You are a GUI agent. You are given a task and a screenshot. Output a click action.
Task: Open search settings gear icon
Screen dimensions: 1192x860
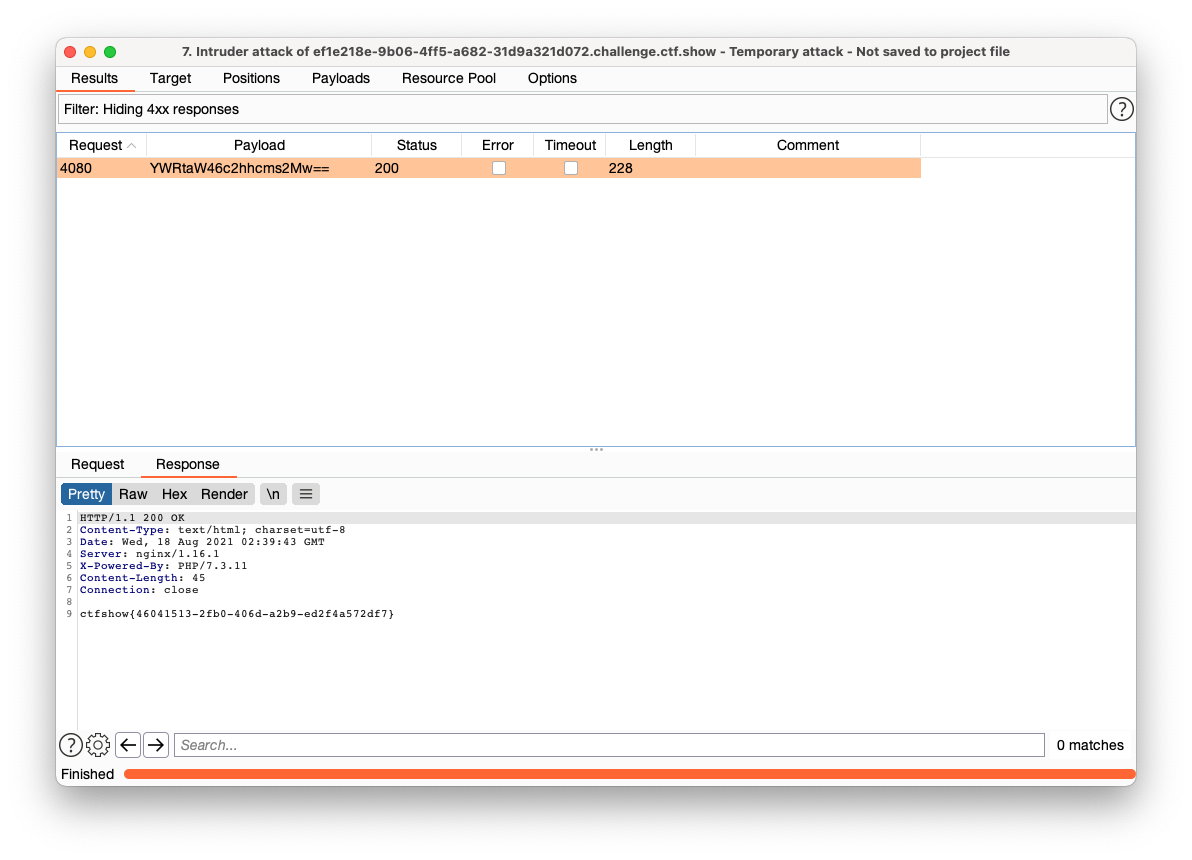point(98,745)
